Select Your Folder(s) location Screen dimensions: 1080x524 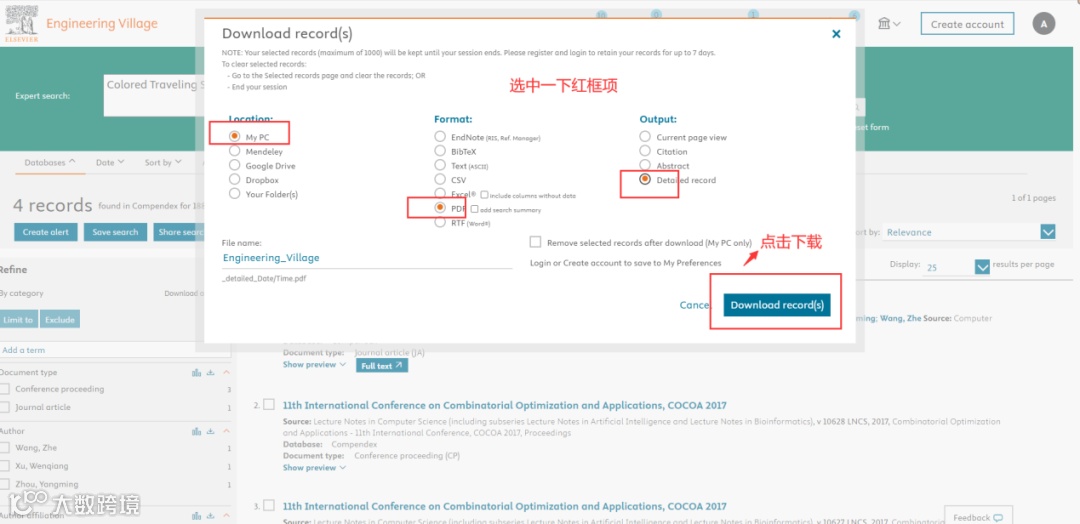pyautogui.click(x=235, y=193)
